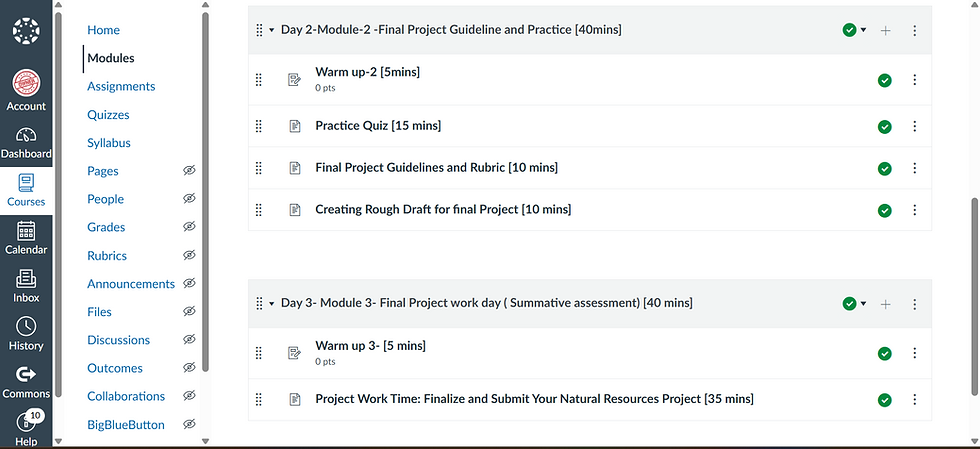Toggle publish for Creating Rough Draft item

pyautogui.click(x=884, y=210)
